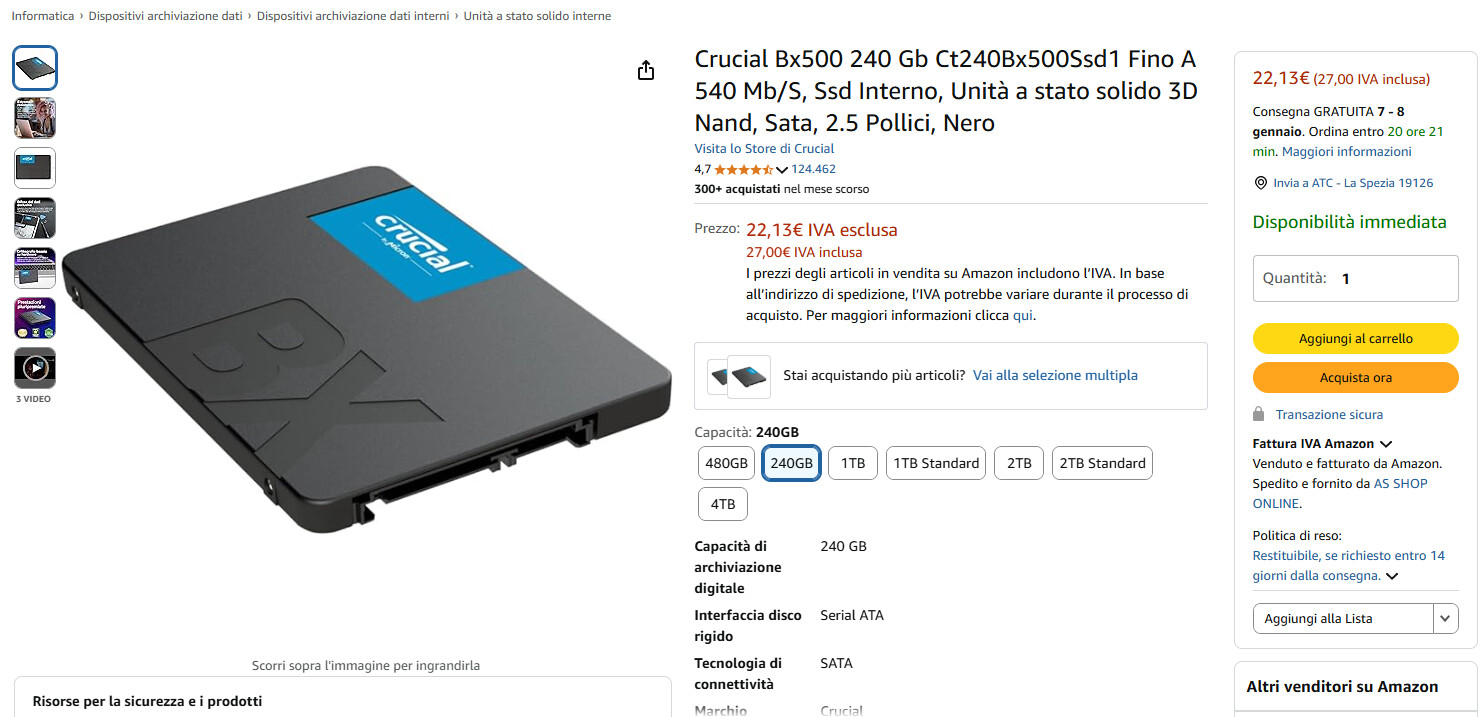This screenshot has height=717, width=1481.
Task: Click the multi-item SSD icon in selection box
Action: click(x=739, y=376)
